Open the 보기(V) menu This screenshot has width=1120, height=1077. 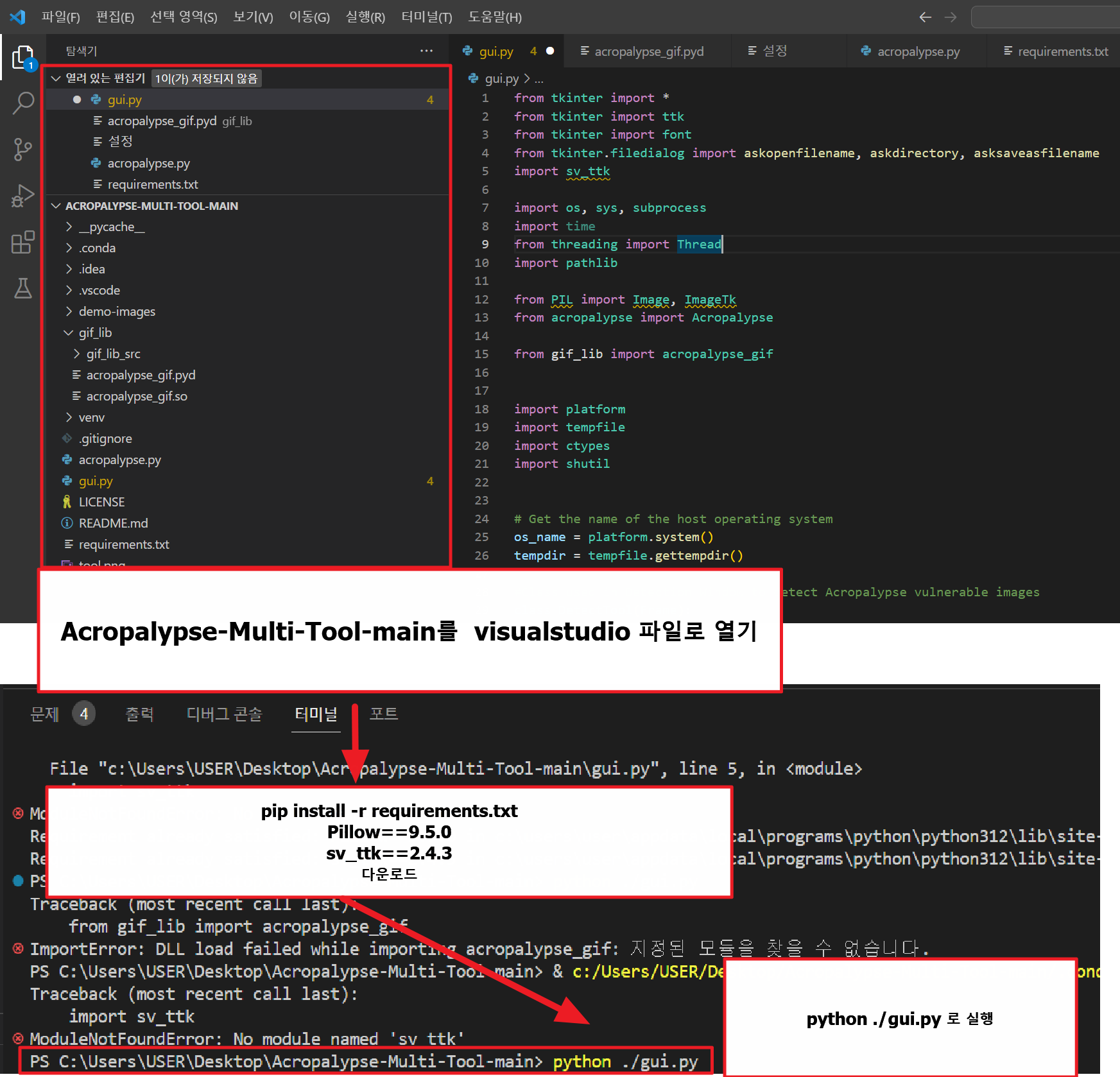(253, 17)
